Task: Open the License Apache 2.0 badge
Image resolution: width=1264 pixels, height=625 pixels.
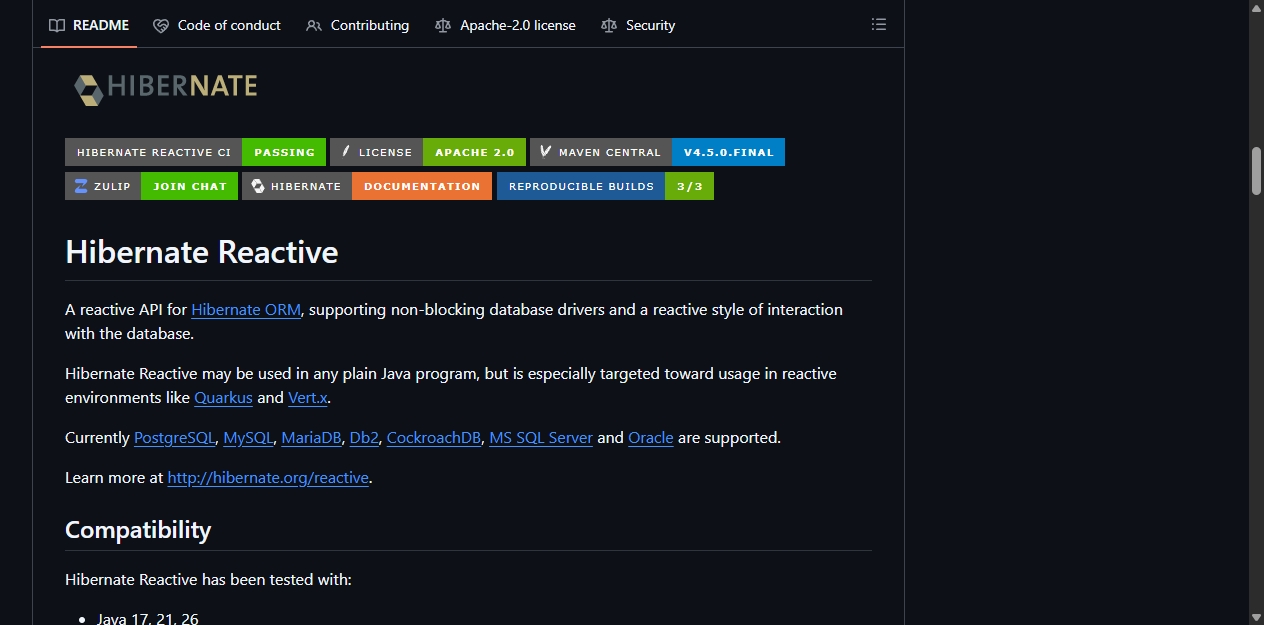Action: click(428, 152)
